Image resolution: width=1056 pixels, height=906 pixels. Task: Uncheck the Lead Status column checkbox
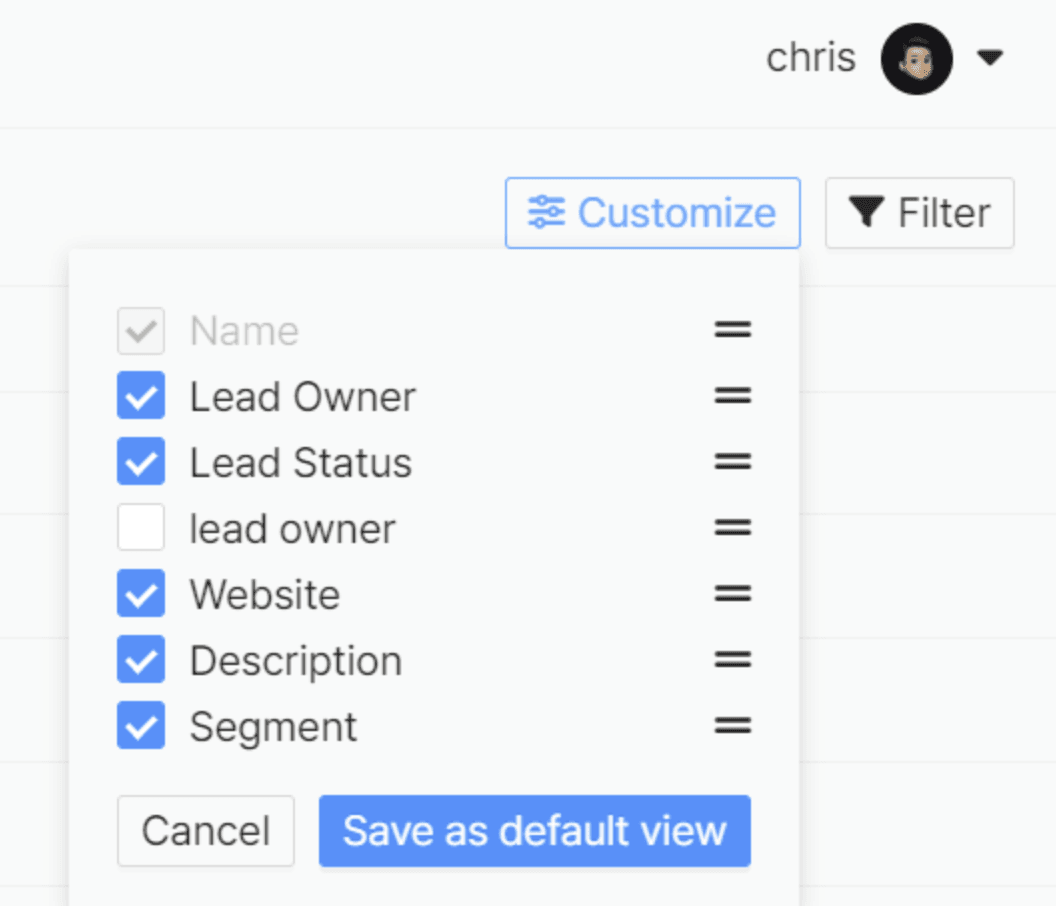pyautogui.click(x=141, y=461)
